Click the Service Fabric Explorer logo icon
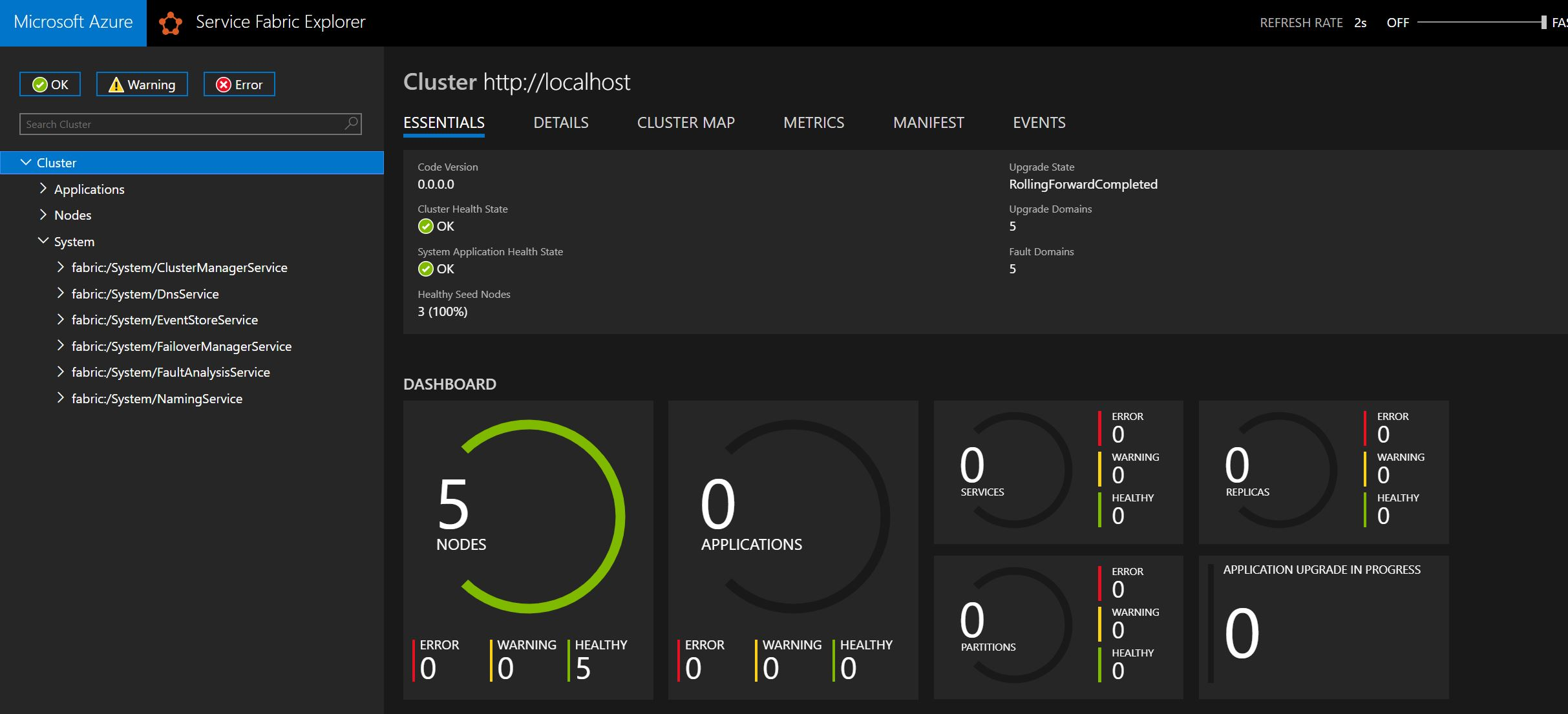This screenshot has height=714, width=1568. tap(171, 23)
